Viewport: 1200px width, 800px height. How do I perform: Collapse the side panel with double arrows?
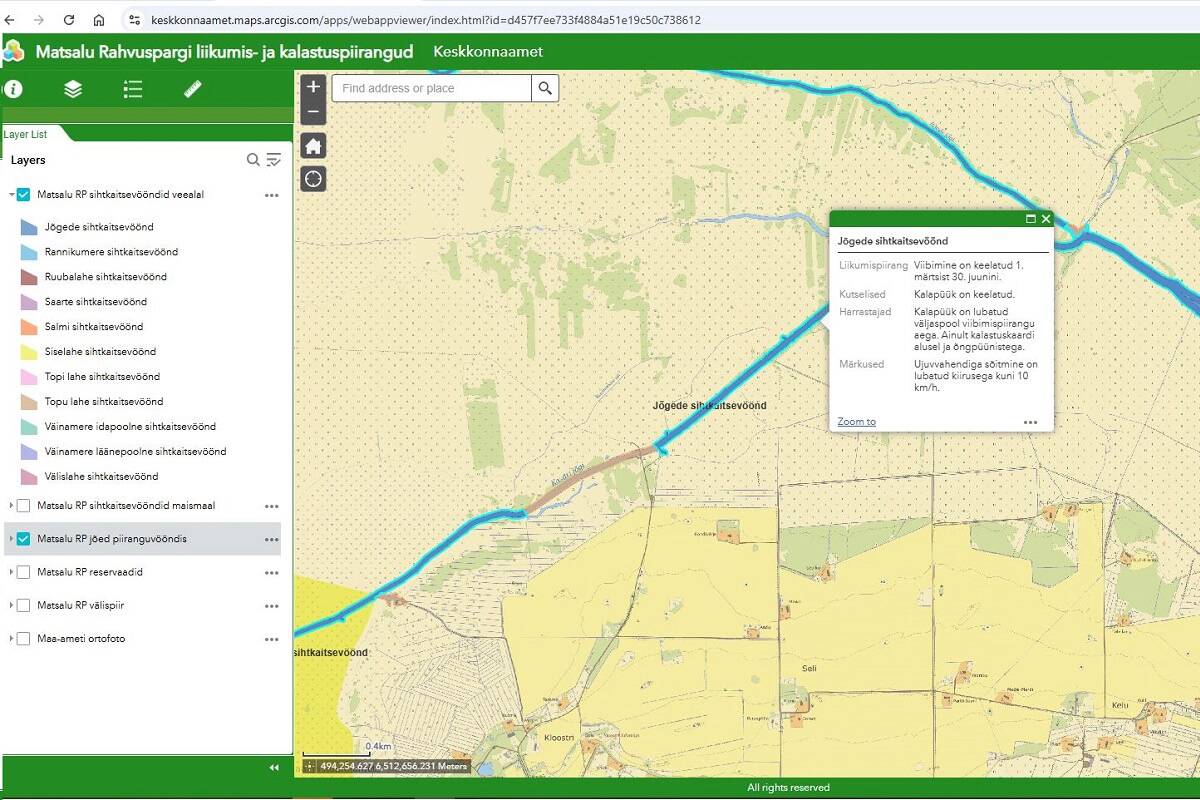(x=274, y=768)
